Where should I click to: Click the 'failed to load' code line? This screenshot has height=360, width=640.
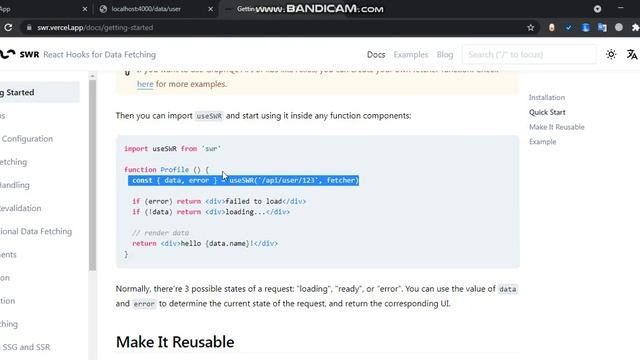tap(219, 201)
